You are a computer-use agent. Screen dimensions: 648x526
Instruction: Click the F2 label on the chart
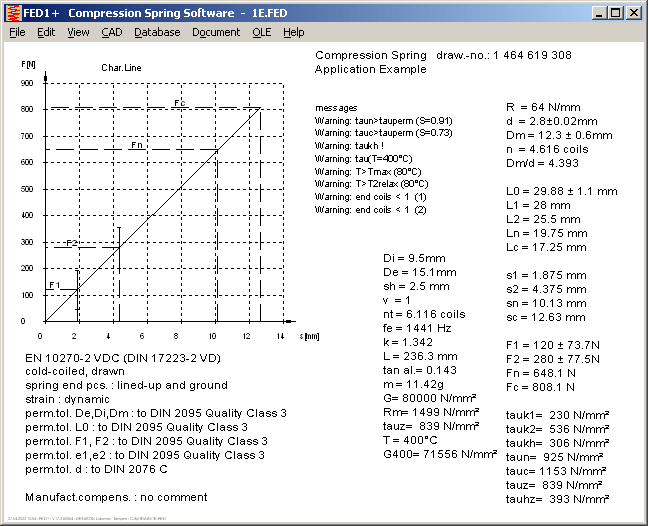71,243
